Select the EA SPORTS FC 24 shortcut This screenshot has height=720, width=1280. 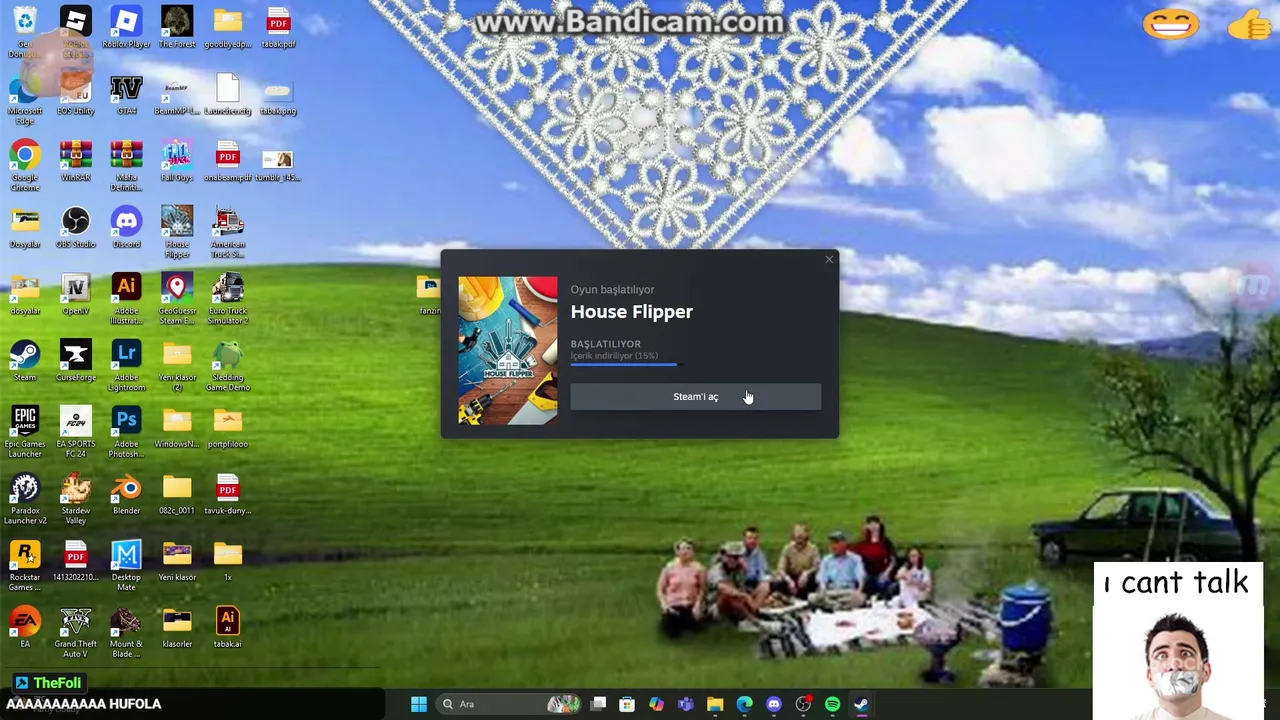tap(76, 433)
